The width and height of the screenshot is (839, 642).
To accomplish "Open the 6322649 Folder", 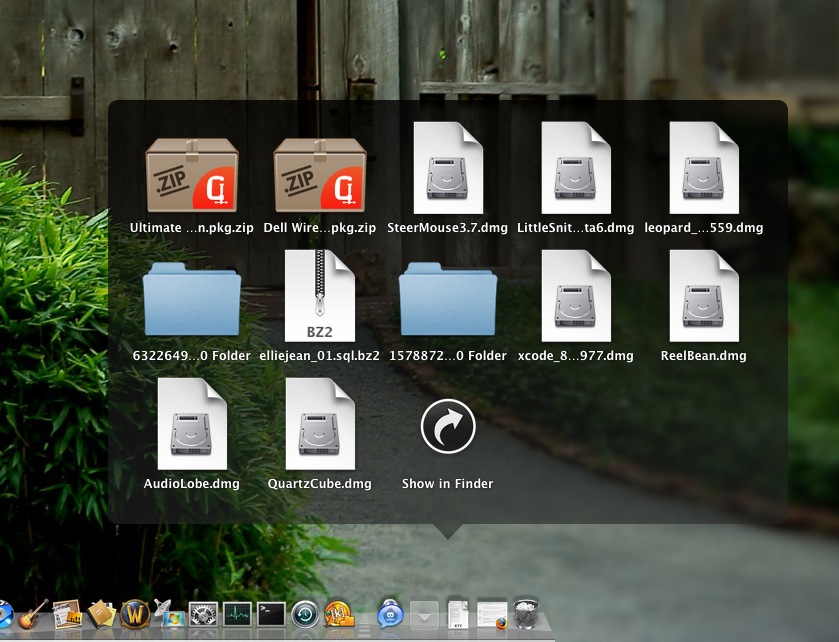I will tap(190, 295).
